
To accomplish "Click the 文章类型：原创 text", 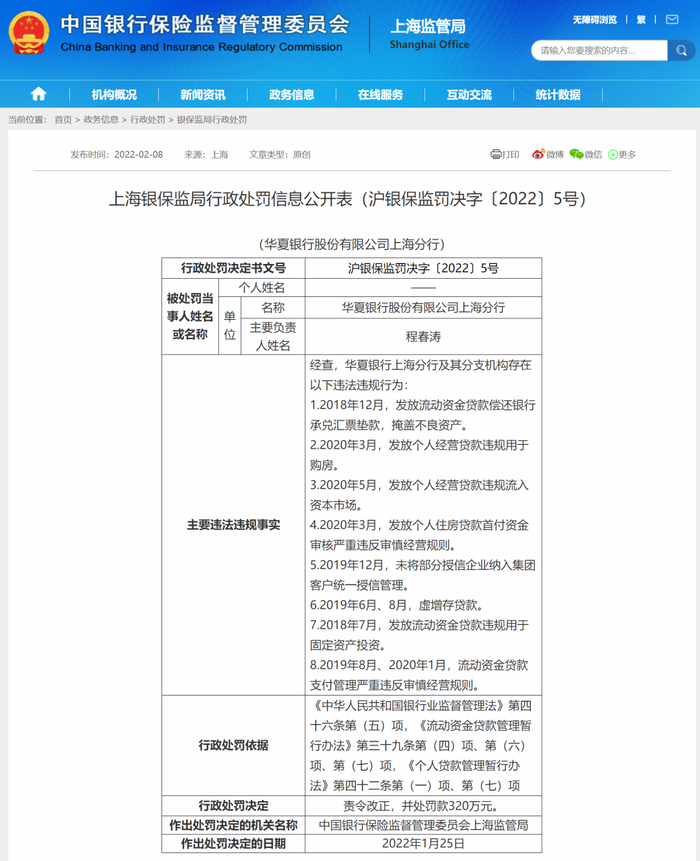I will coord(280,155).
